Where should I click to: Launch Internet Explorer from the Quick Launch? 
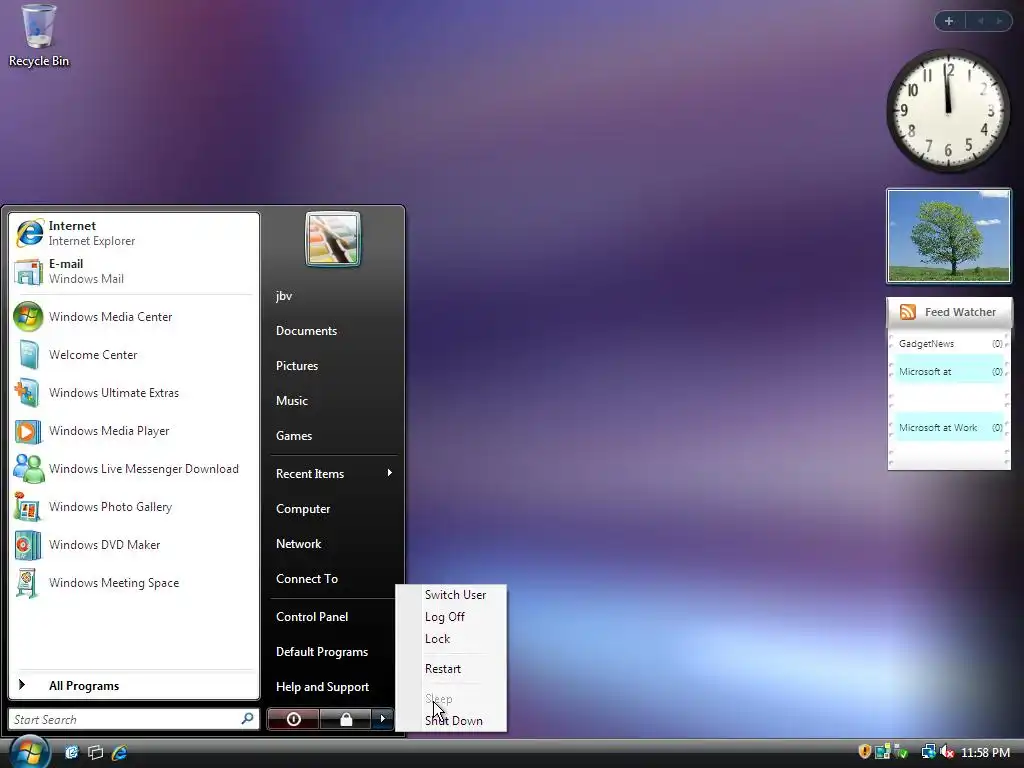[x=120, y=752]
